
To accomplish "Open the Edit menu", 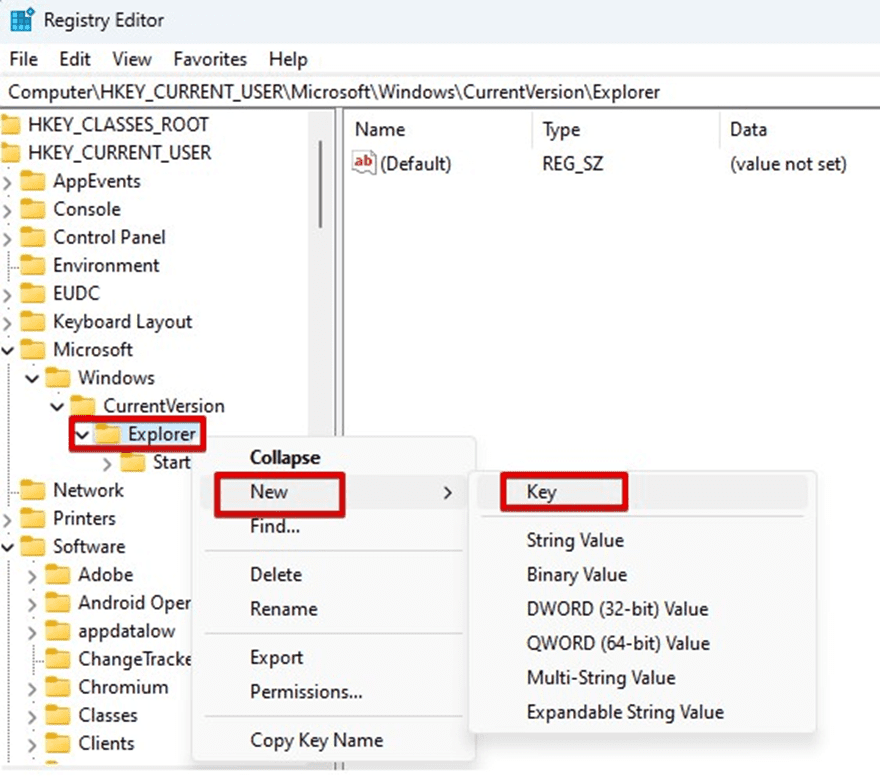I will (75, 59).
